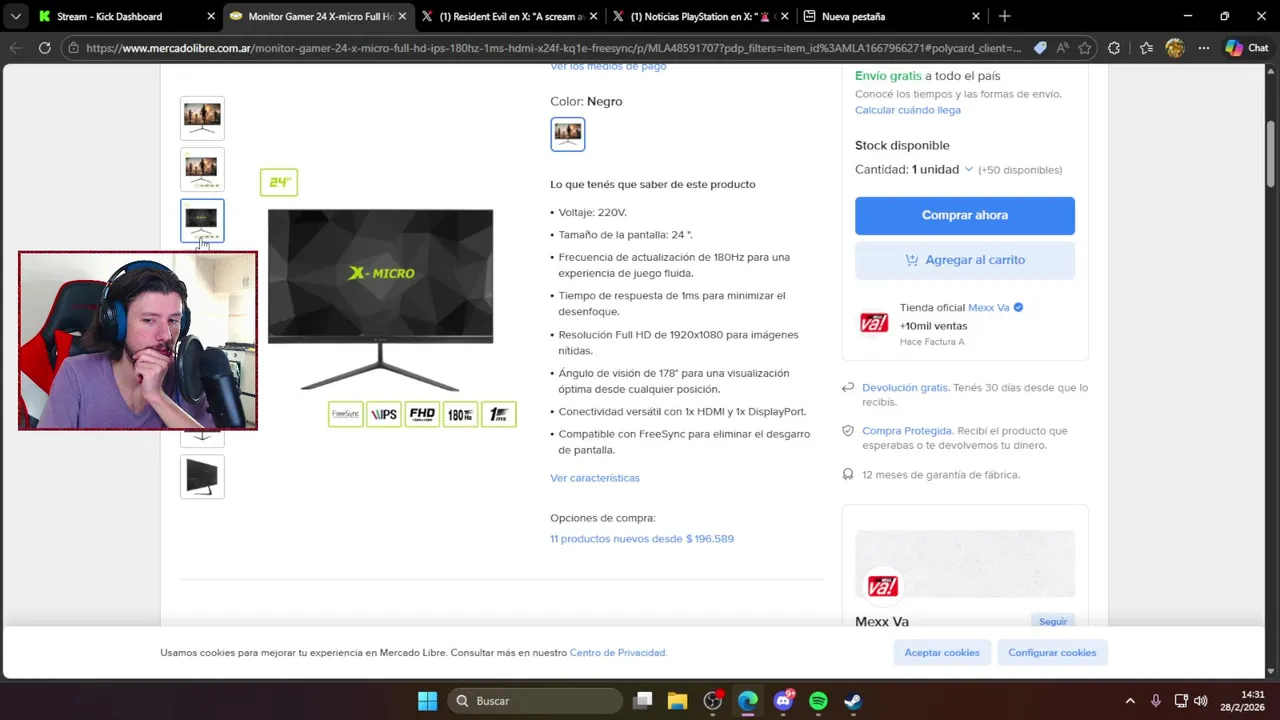The width and height of the screenshot is (1280, 720).
Task: Click the shopping price-tag icon in address bar
Action: pyautogui.click(x=1040, y=48)
